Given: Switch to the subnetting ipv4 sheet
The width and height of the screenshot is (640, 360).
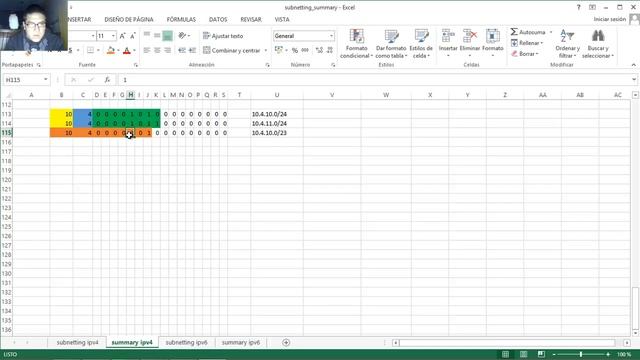Looking at the screenshot, I should click(78, 342).
